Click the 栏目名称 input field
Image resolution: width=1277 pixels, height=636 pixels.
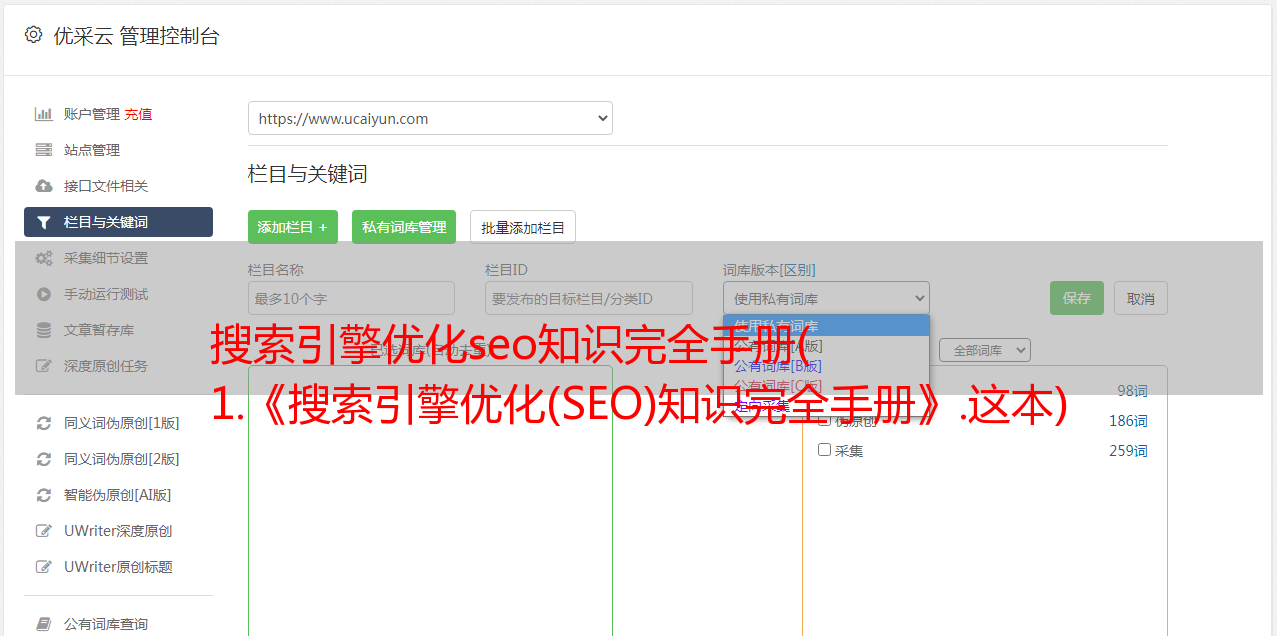click(x=351, y=298)
